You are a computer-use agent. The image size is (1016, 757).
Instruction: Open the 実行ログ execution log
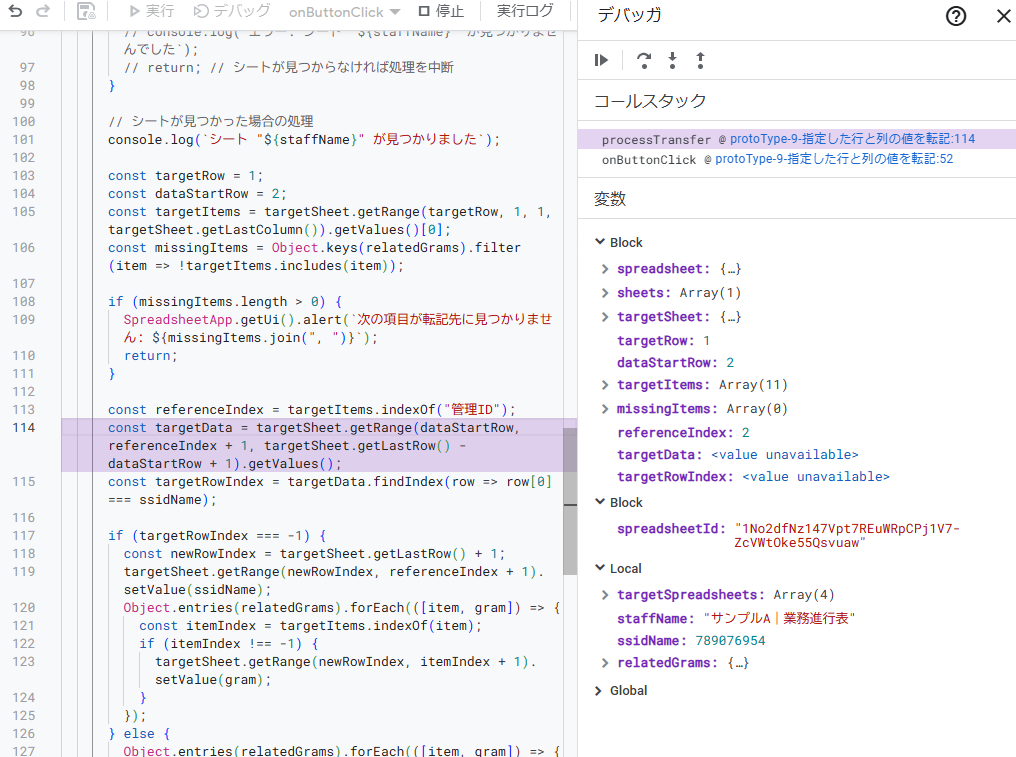click(525, 12)
